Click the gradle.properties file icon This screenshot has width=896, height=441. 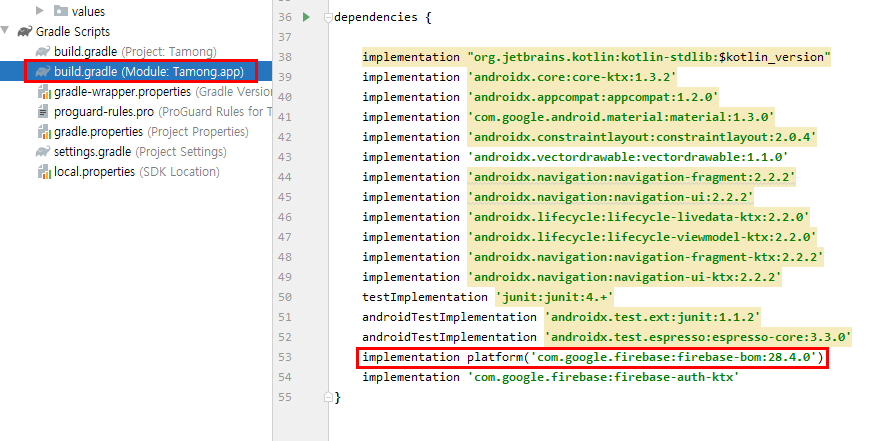43,132
